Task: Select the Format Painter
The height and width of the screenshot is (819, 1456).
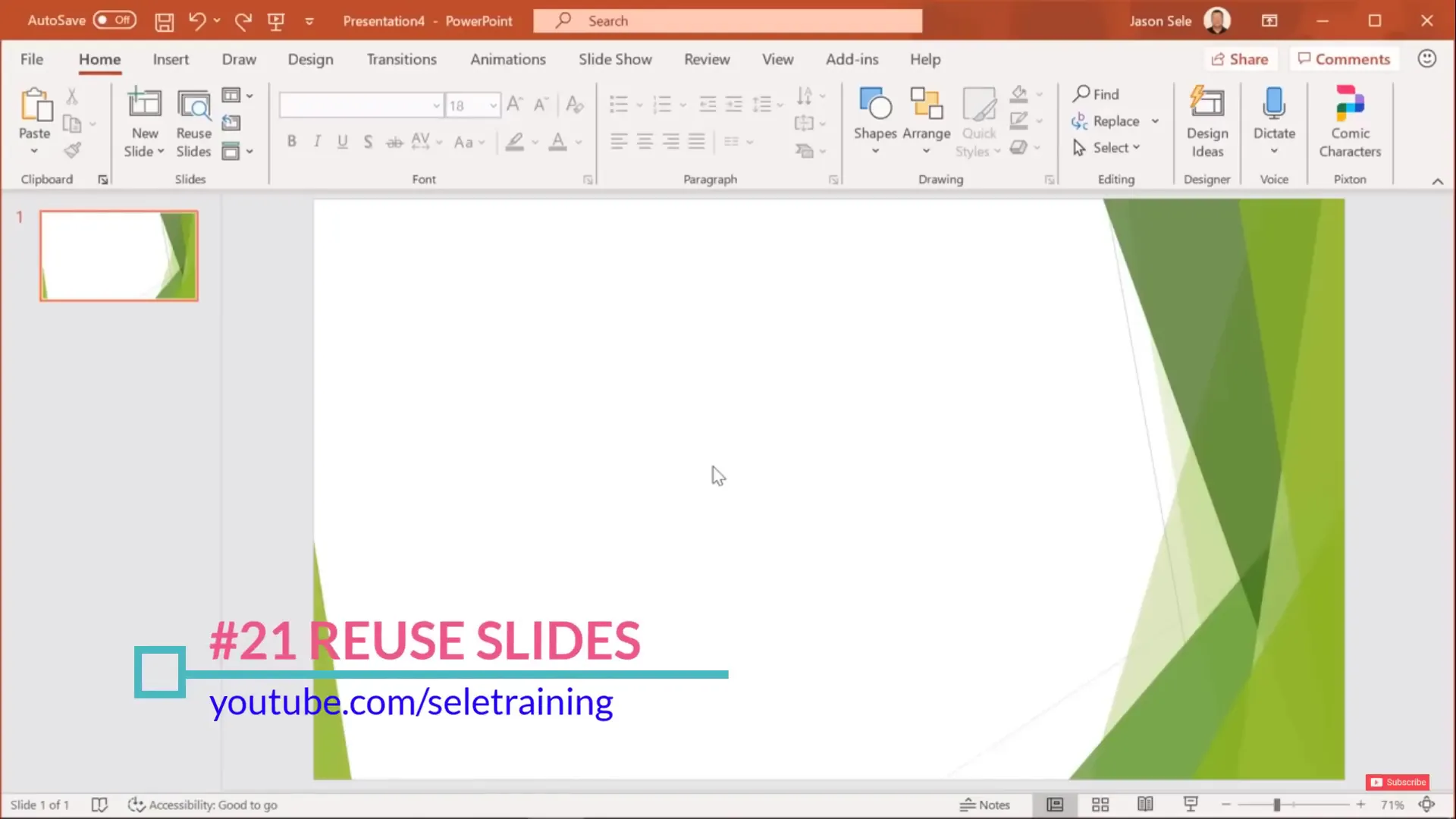Action: (x=73, y=150)
